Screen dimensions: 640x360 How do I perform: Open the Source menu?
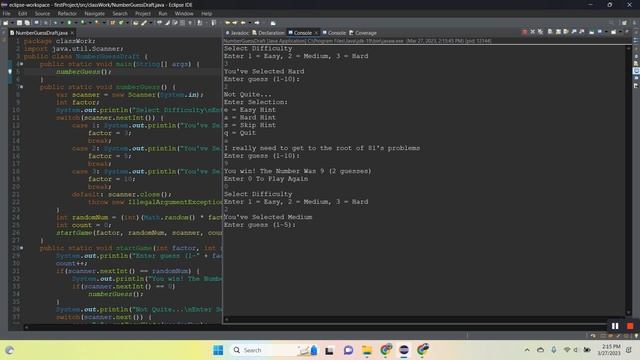coord(42,13)
